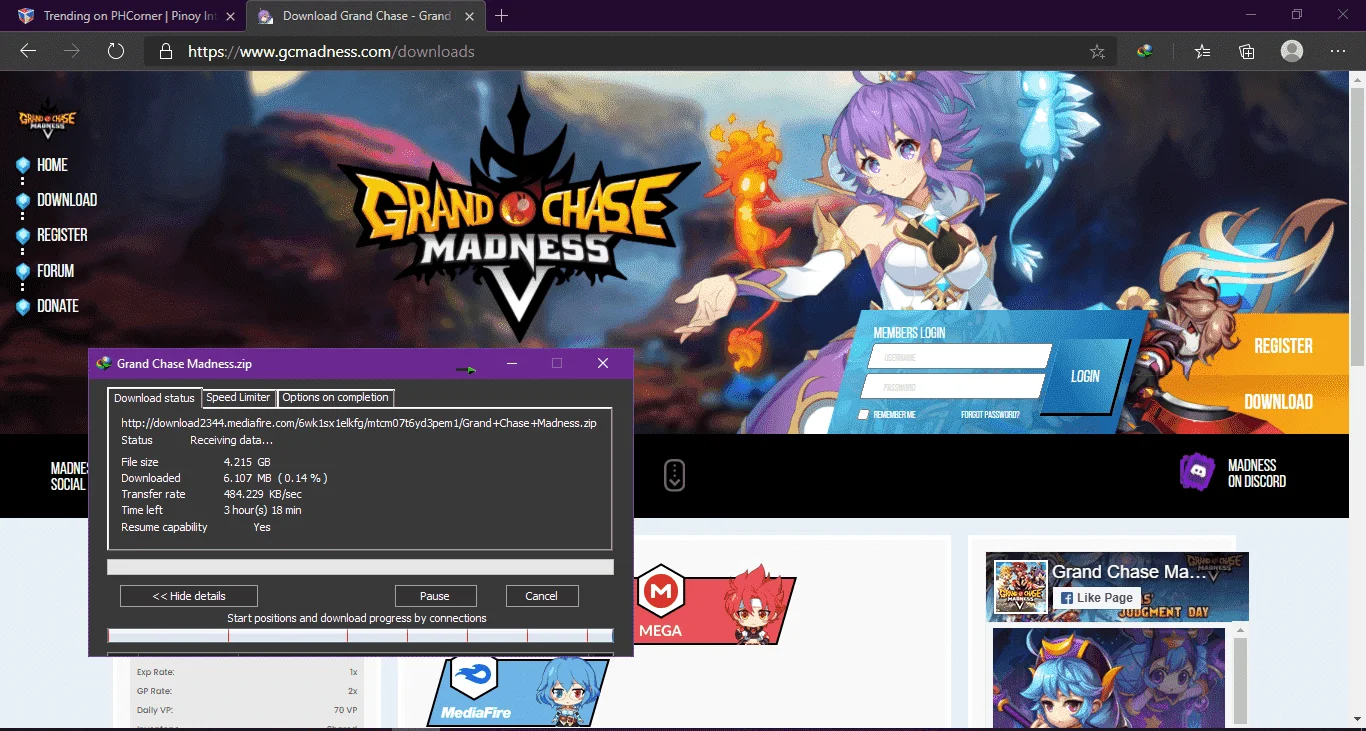Pause the Grand Chase Madness.zip download
1366x731 pixels.
tap(435, 596)
